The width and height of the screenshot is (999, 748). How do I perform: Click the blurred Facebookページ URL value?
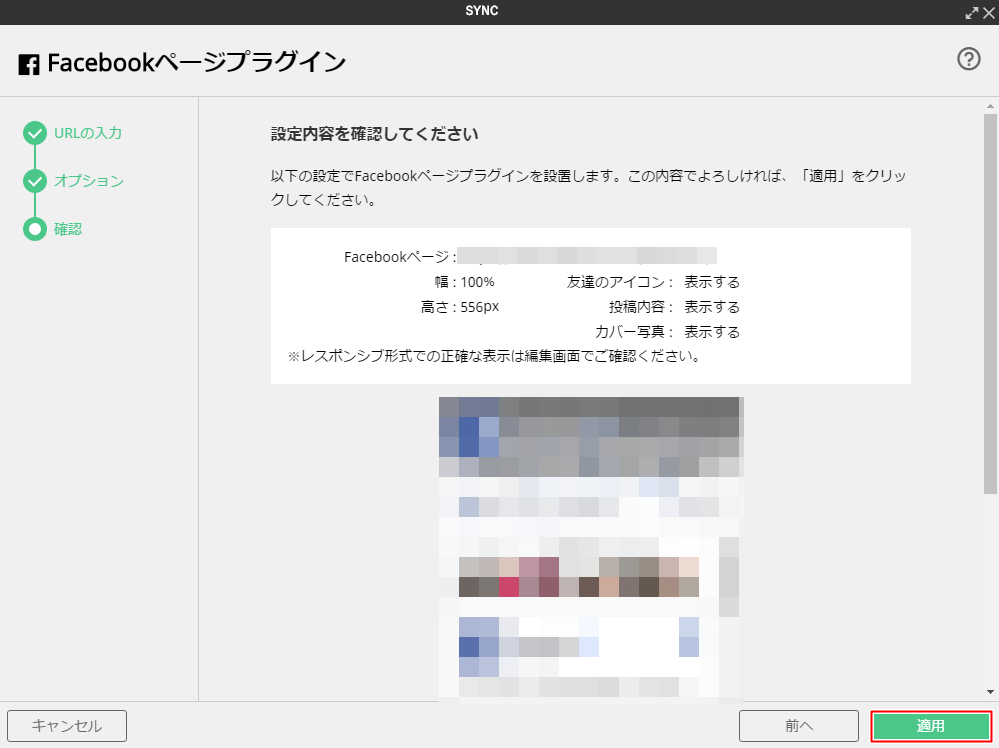pyautogui.click(x=587, y=255)
